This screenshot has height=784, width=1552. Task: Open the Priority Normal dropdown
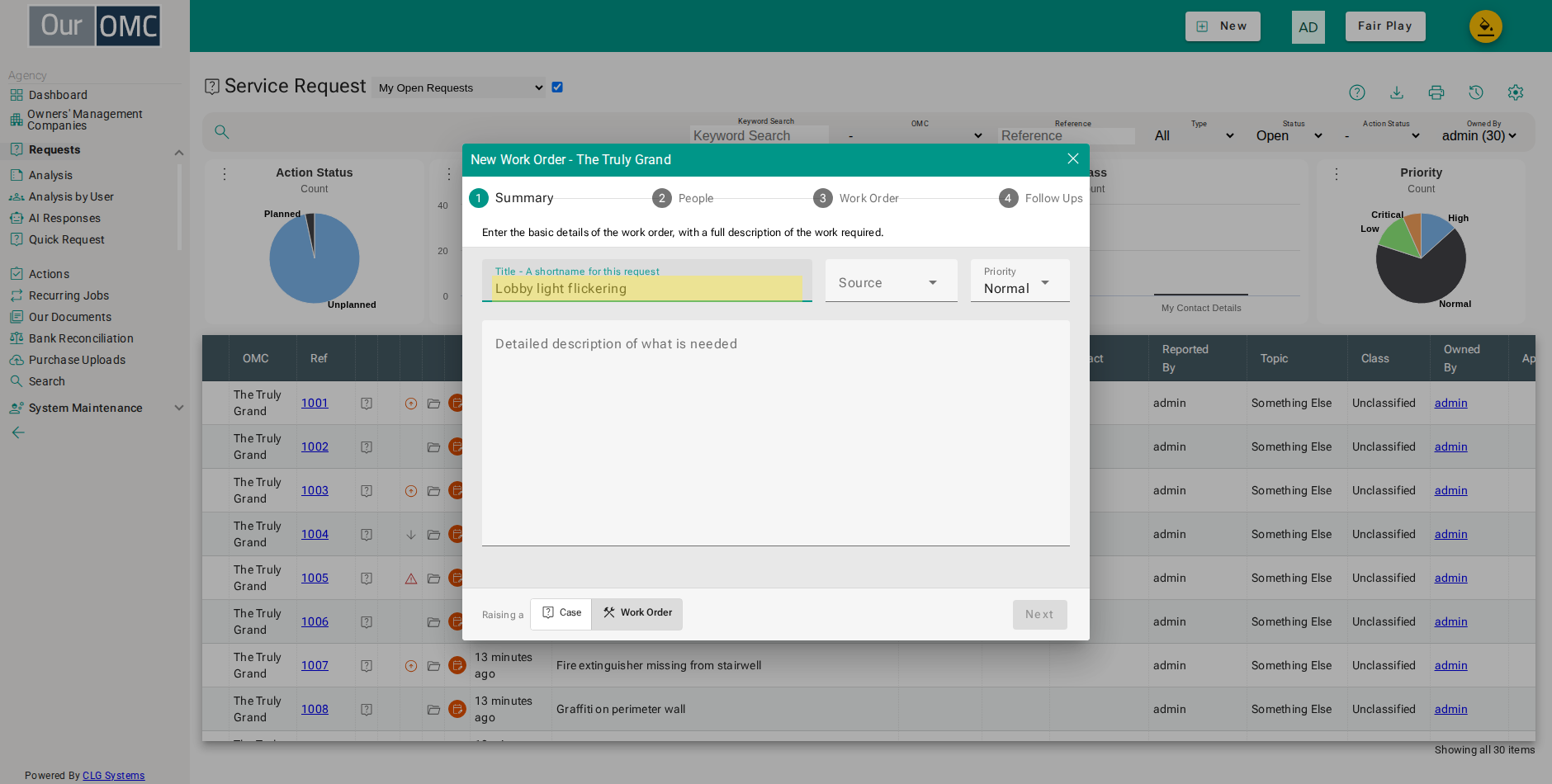[1020, 281]
